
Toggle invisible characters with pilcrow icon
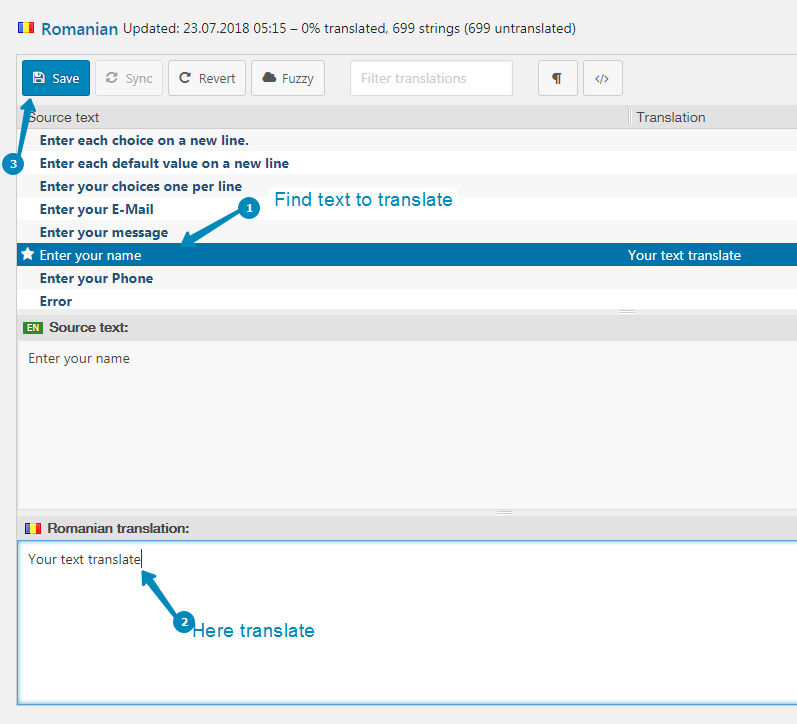pyautogui.click(x=557, y=78)
